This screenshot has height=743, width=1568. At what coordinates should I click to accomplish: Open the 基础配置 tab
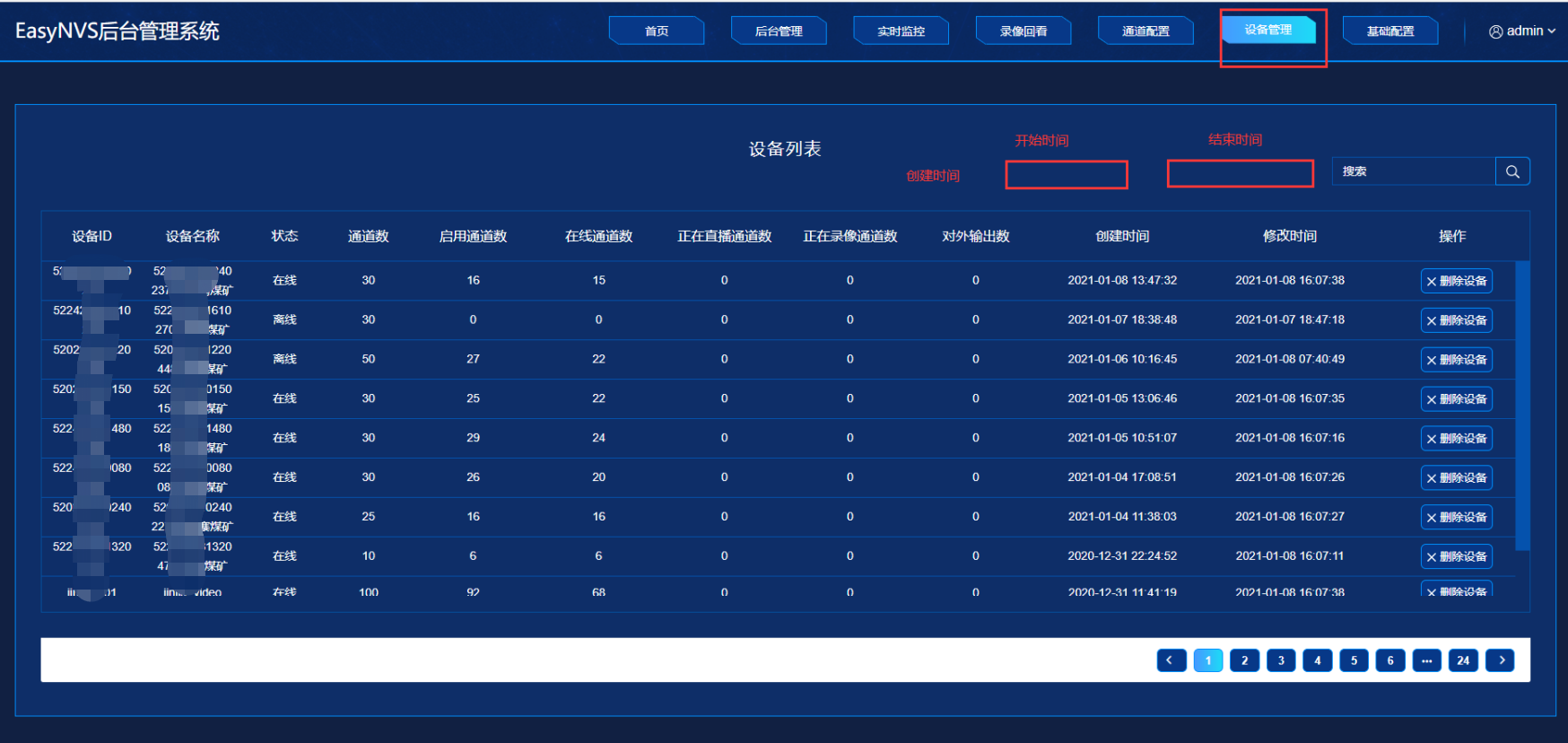pos(1390,31)
